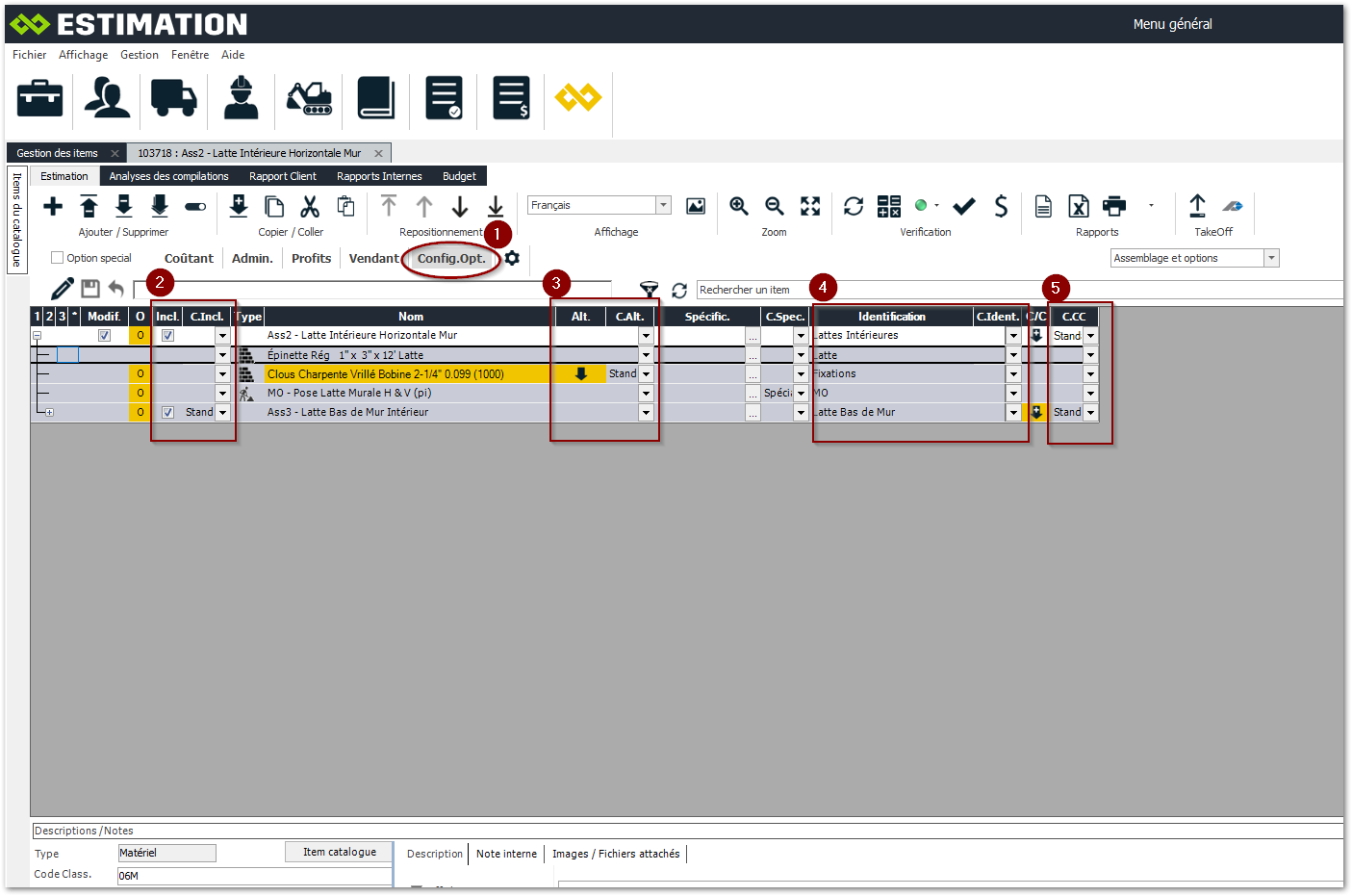Select the Config.Opt. view button
The width and height of the screenshot is (1352, 896).
450,258
